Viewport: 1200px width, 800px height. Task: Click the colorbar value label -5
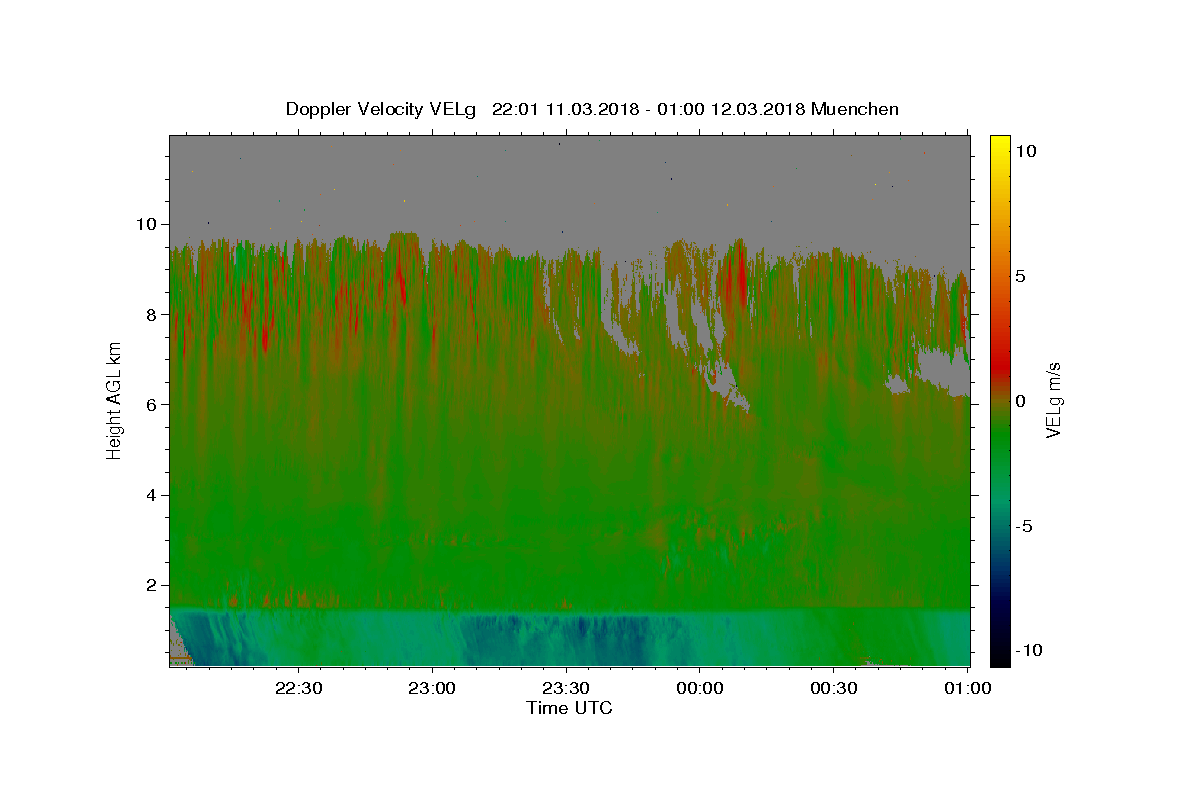coord(1025,526)
